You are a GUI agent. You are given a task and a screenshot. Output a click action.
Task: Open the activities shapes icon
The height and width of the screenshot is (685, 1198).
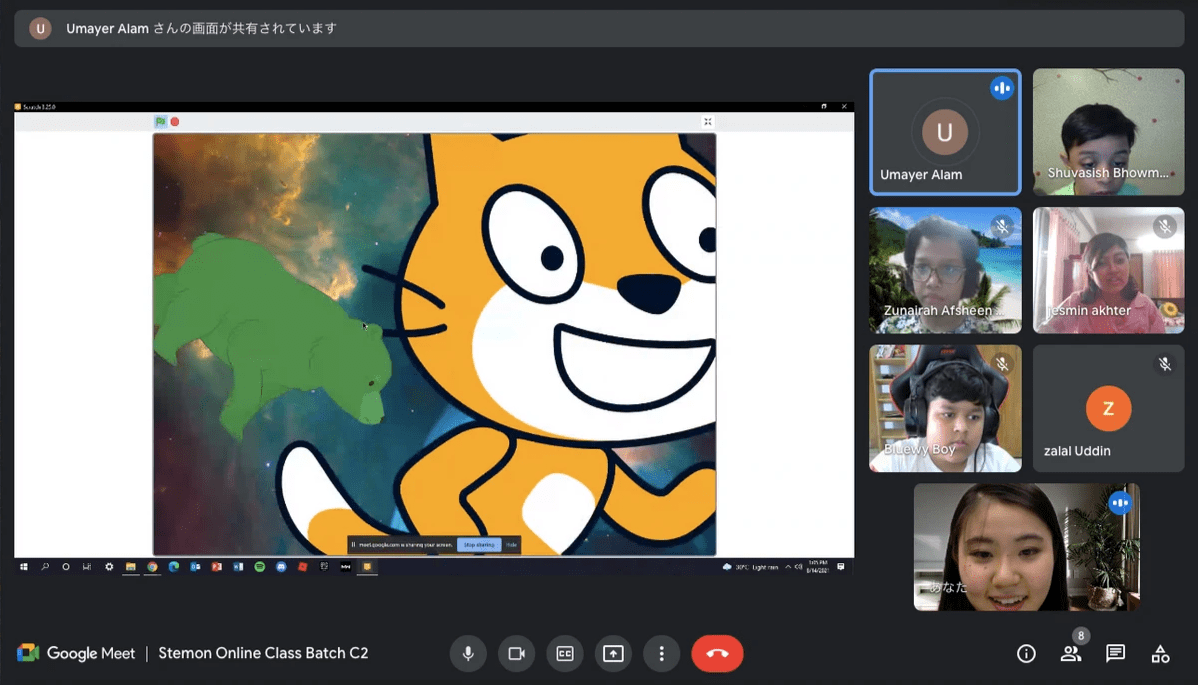click(x=1161, y=654)
